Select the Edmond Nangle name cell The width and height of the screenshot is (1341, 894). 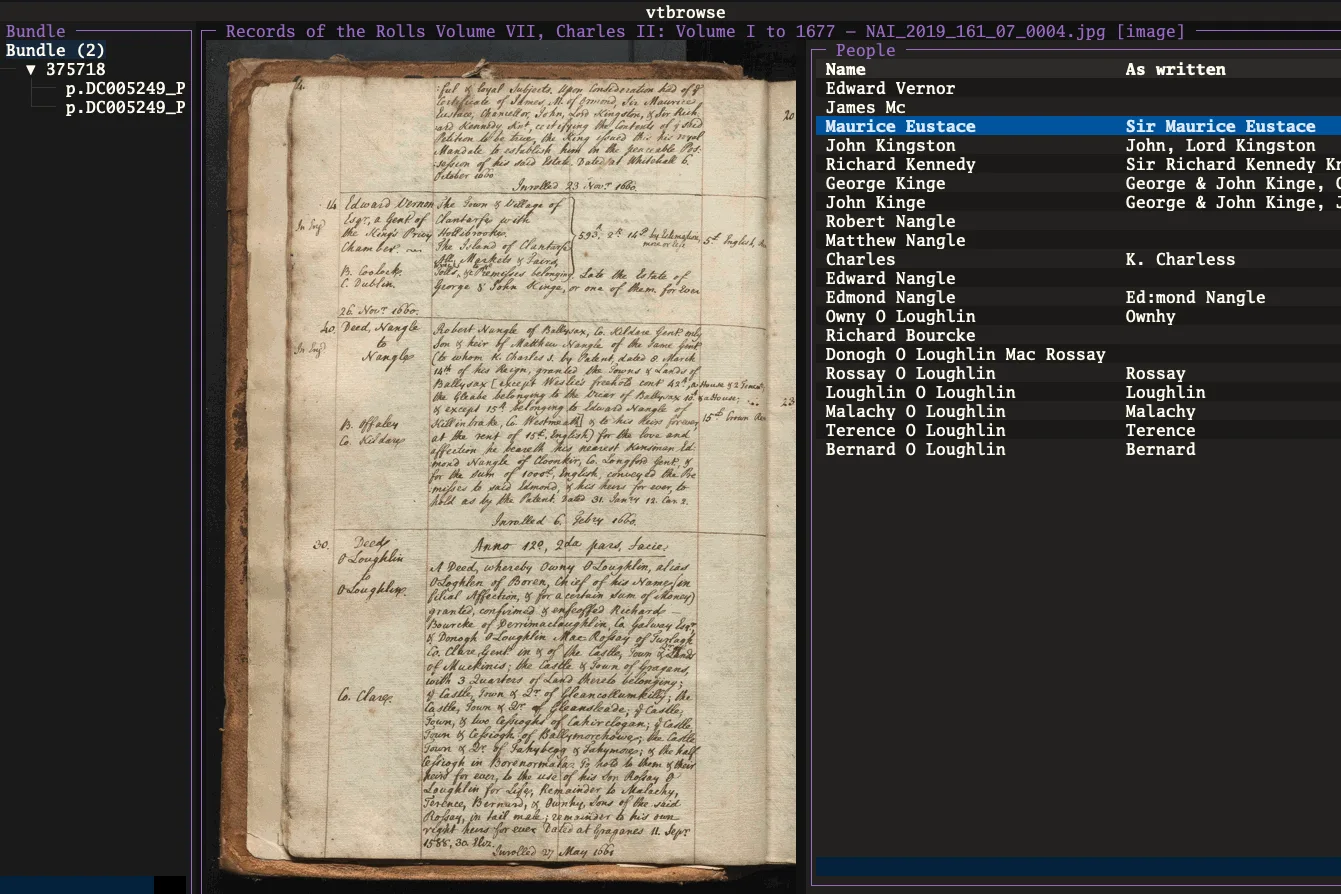(890, 297)
